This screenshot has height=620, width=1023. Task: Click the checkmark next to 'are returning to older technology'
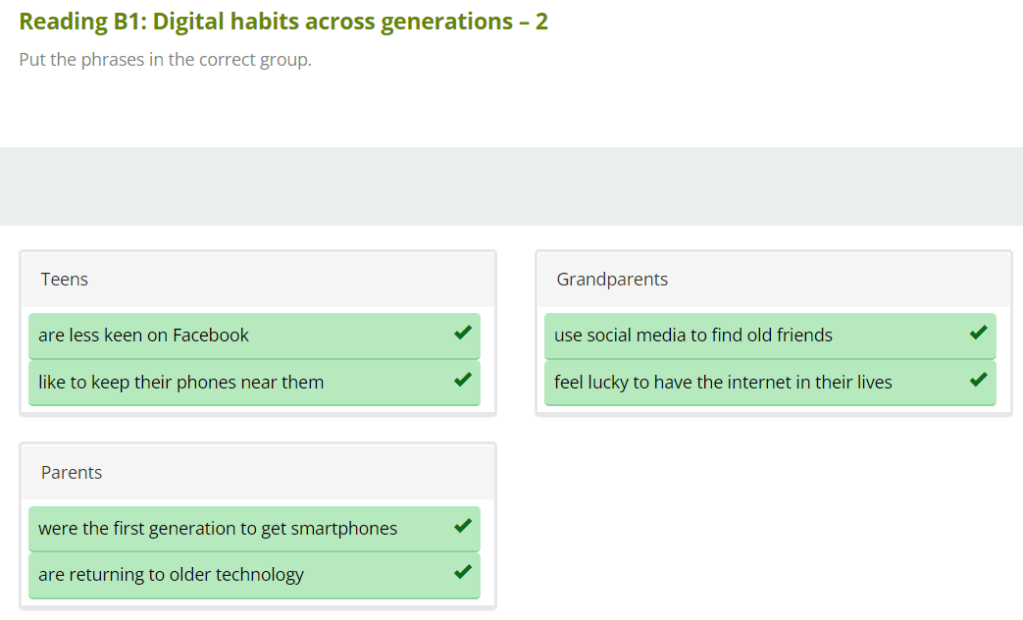pyautogui.click(x=462, y=573)
